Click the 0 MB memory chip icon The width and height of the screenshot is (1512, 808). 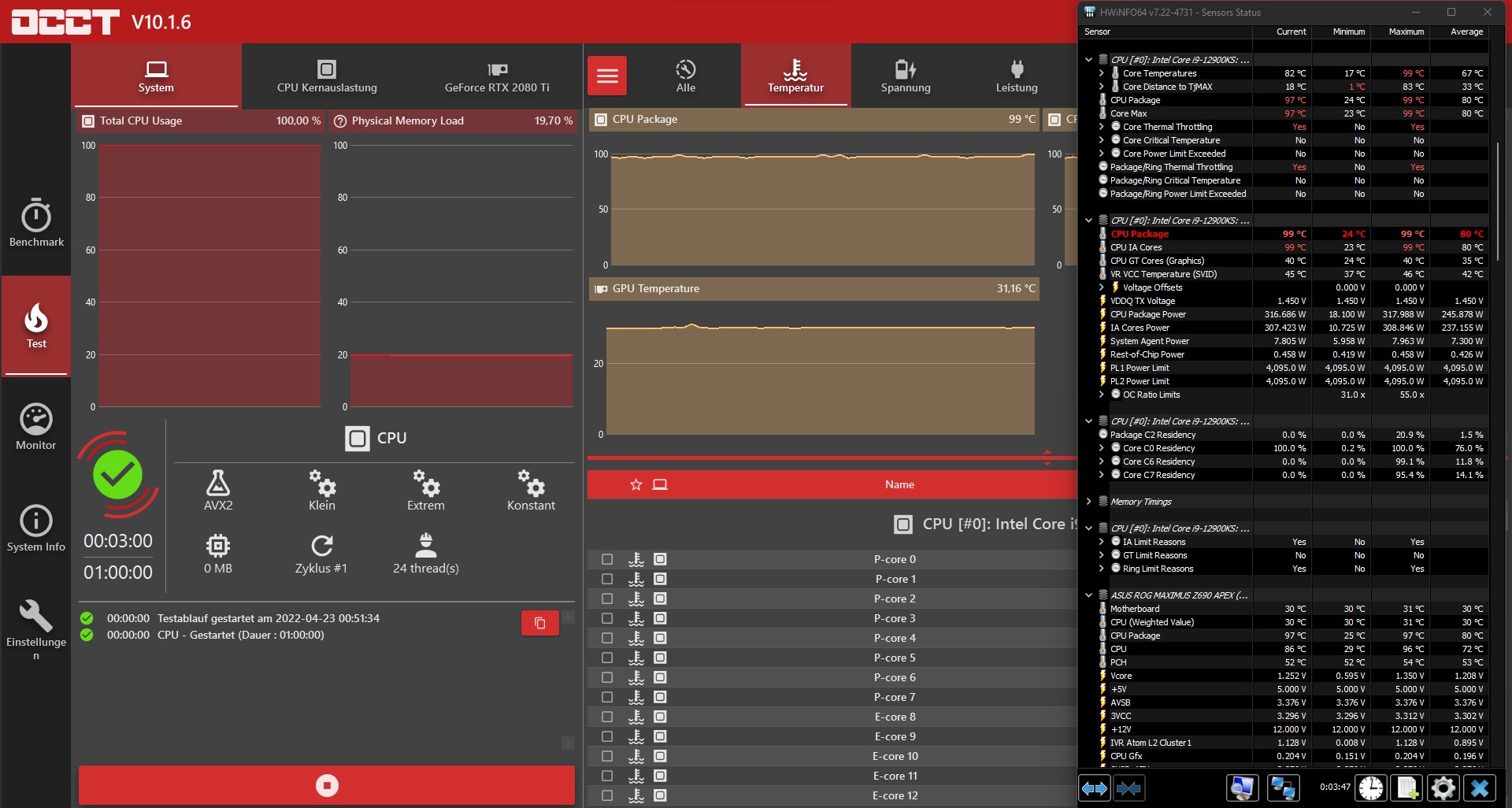pos(218,545)
